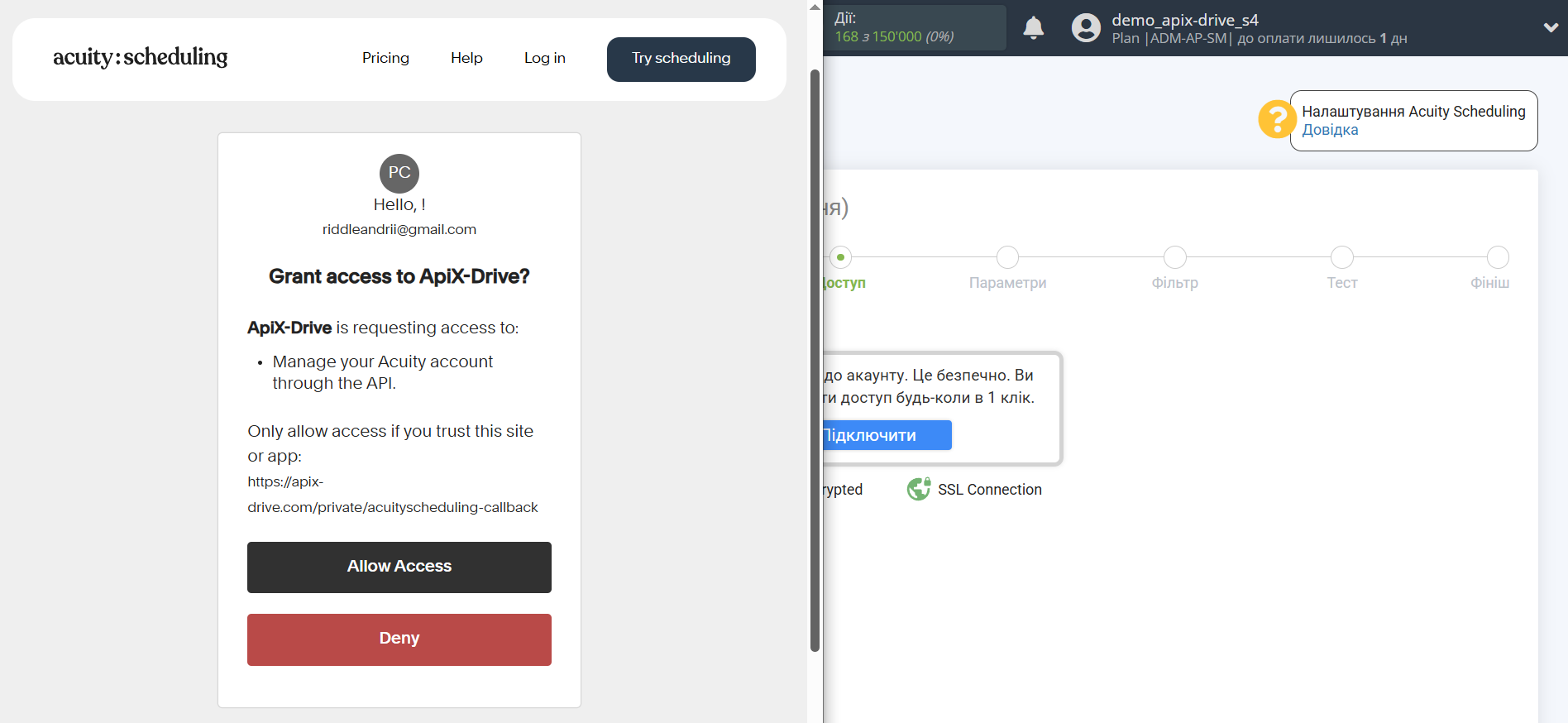Click the PC avatar circle
The width and height of the screenshot is (1568, 723).
(399, 174)
